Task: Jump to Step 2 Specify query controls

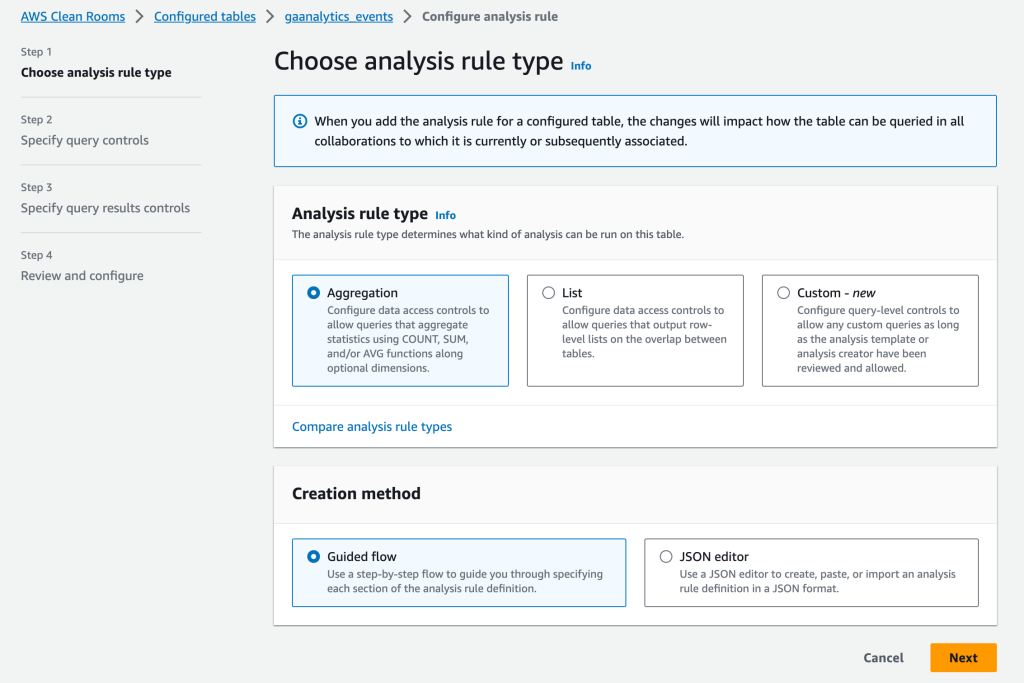Action: coord(87,140)
